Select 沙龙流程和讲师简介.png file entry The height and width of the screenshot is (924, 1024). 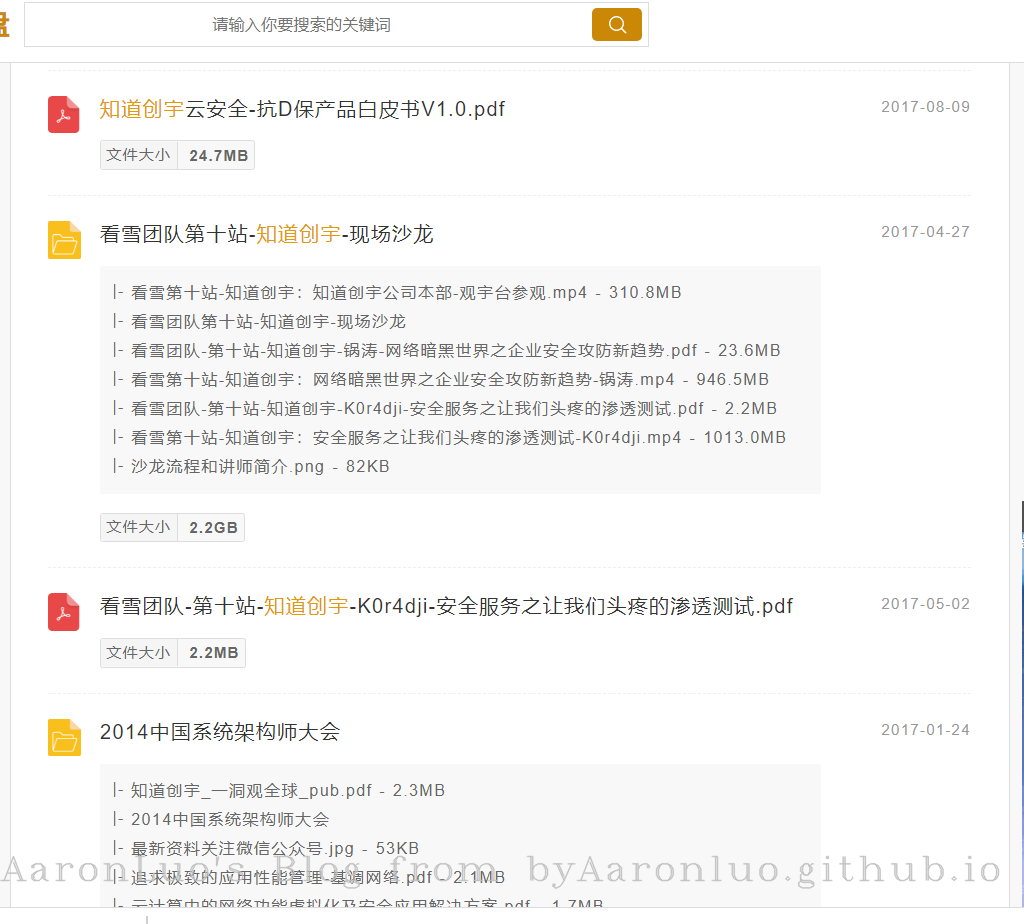tap(260, 467)
